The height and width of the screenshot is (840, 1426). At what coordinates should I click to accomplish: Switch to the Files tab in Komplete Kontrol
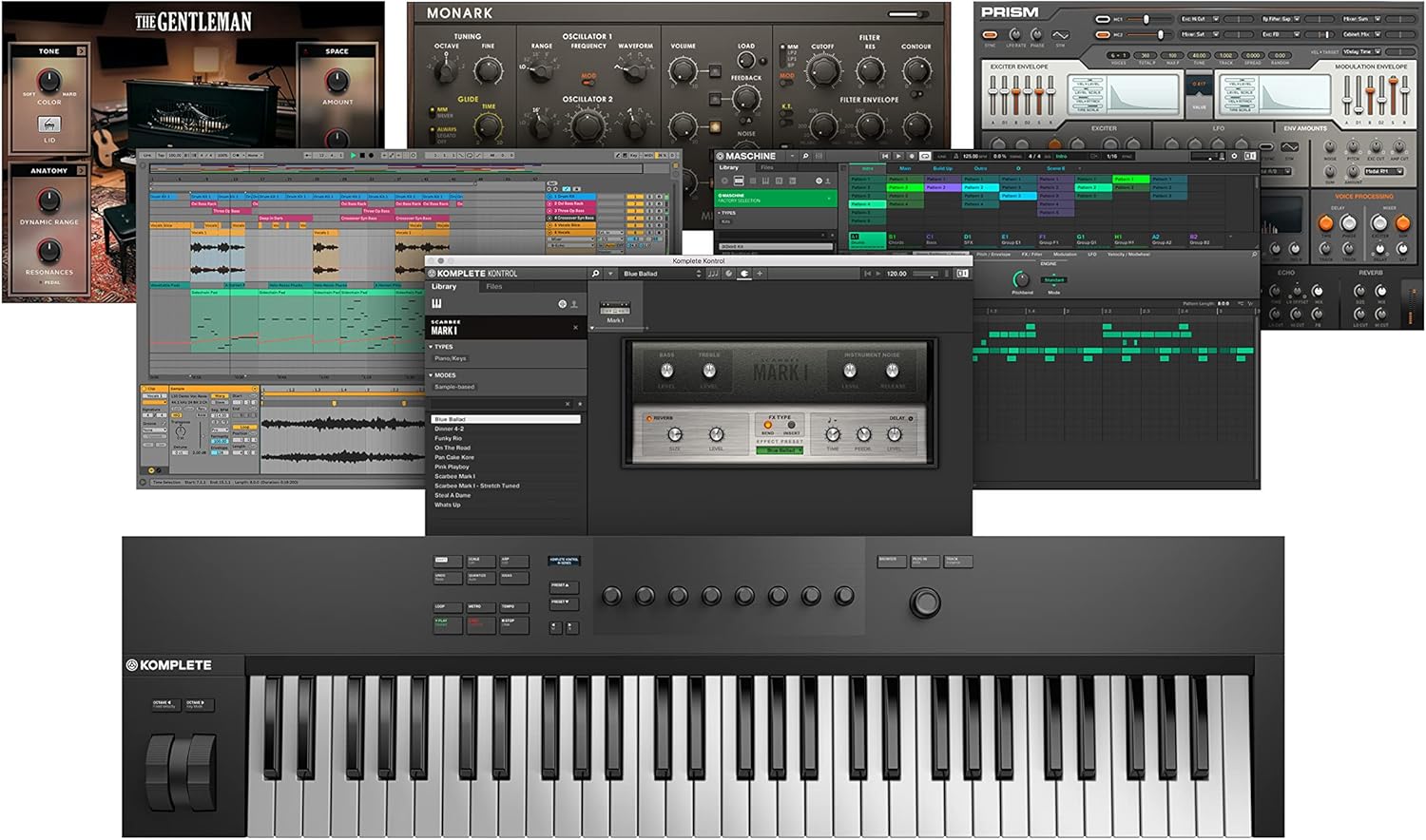[494, 287]
